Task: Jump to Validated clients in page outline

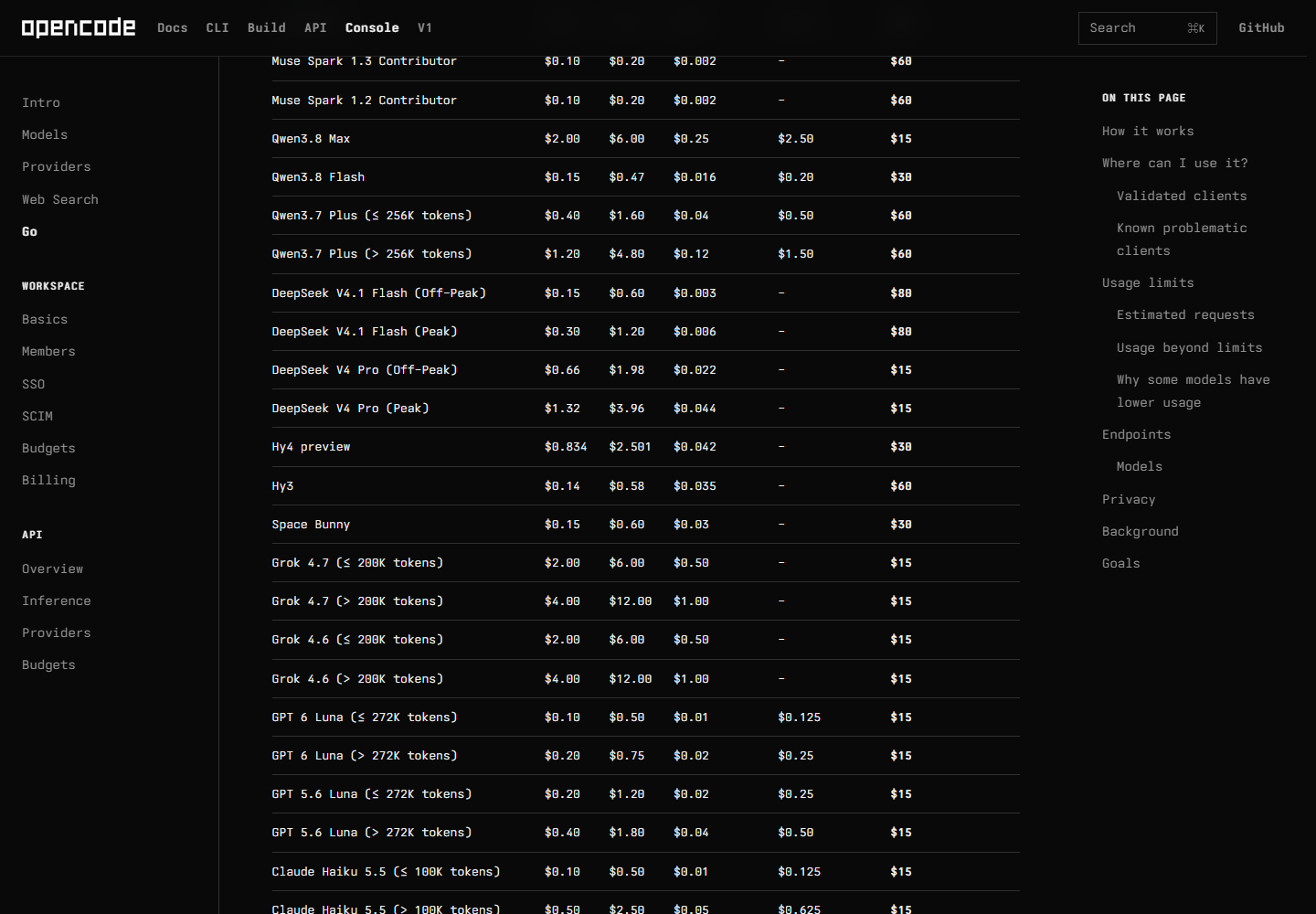Action: [x=1182, y=196]
